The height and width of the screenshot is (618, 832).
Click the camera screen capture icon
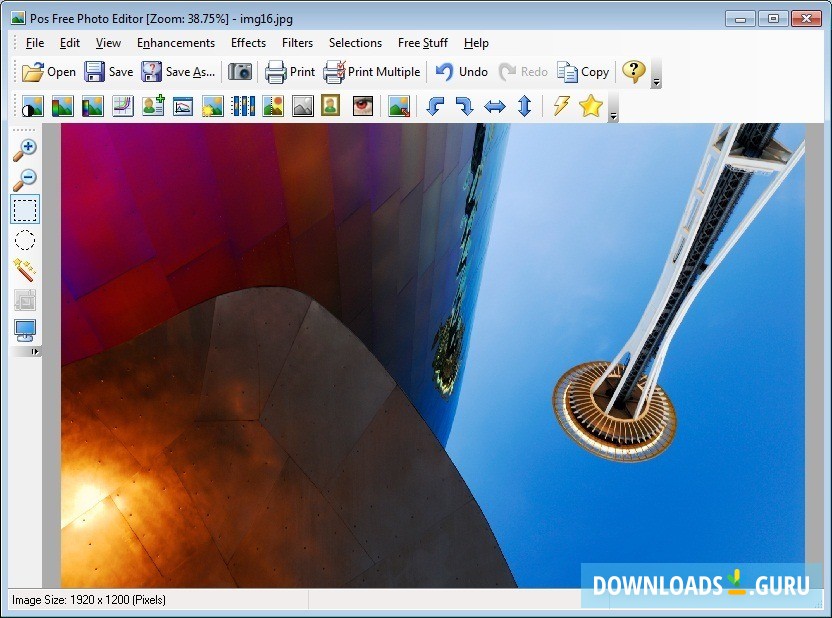point(240,72)
